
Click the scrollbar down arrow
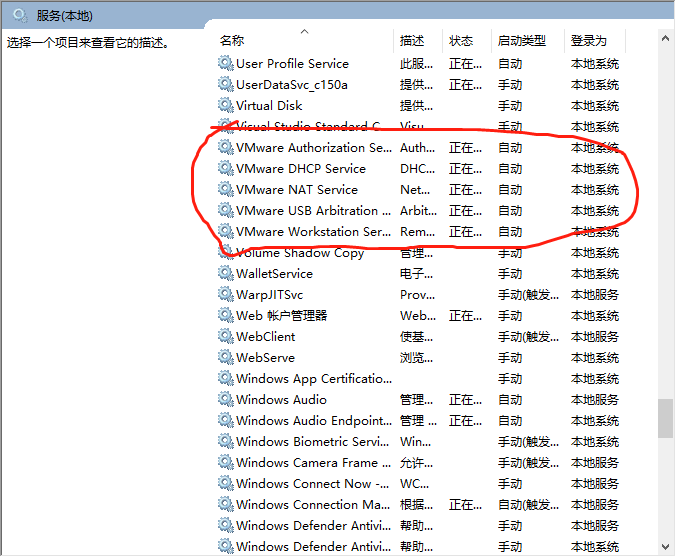pyautogui.click(x=665, y=547)
